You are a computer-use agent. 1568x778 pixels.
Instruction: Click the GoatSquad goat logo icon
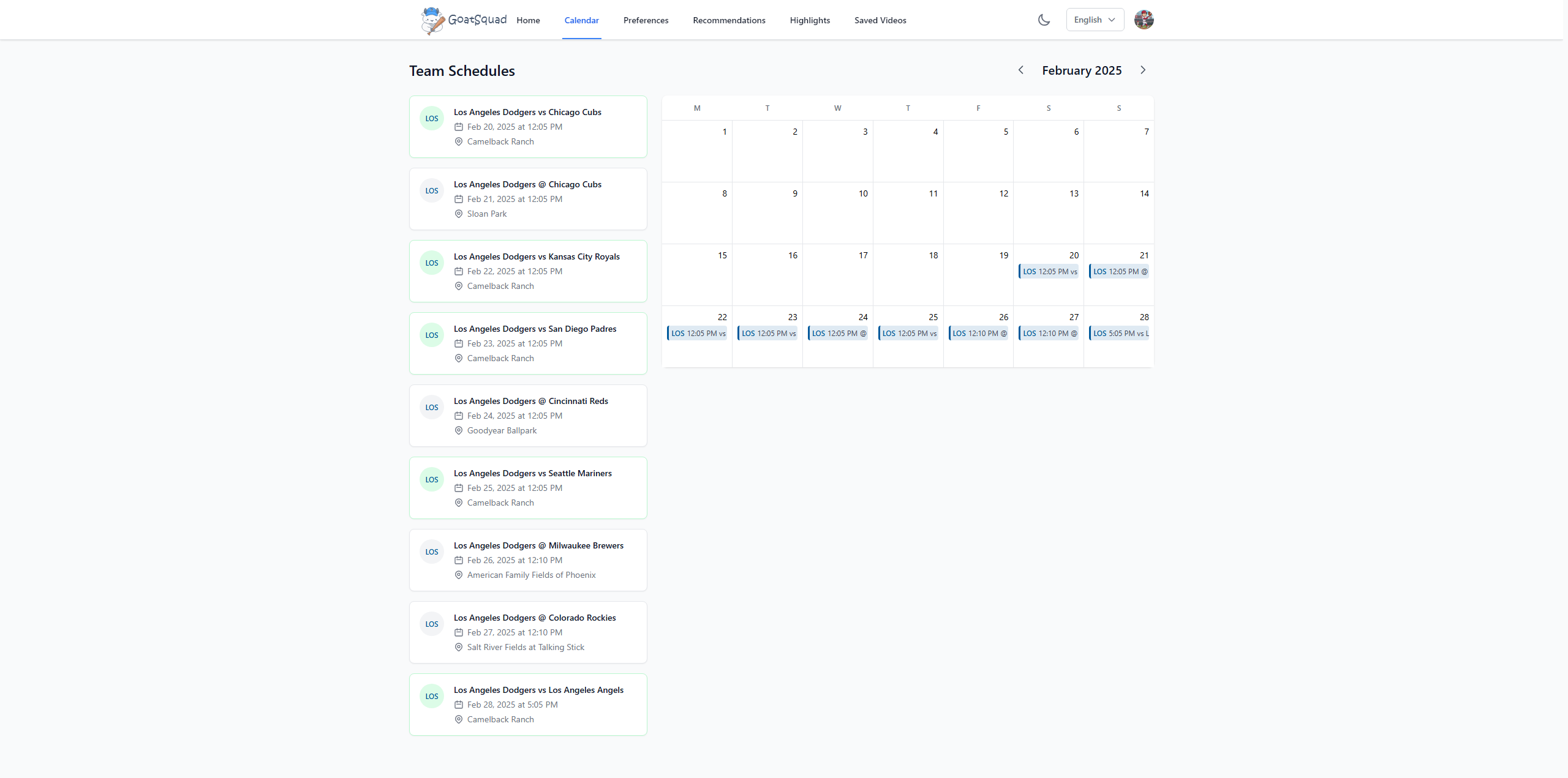432,20
